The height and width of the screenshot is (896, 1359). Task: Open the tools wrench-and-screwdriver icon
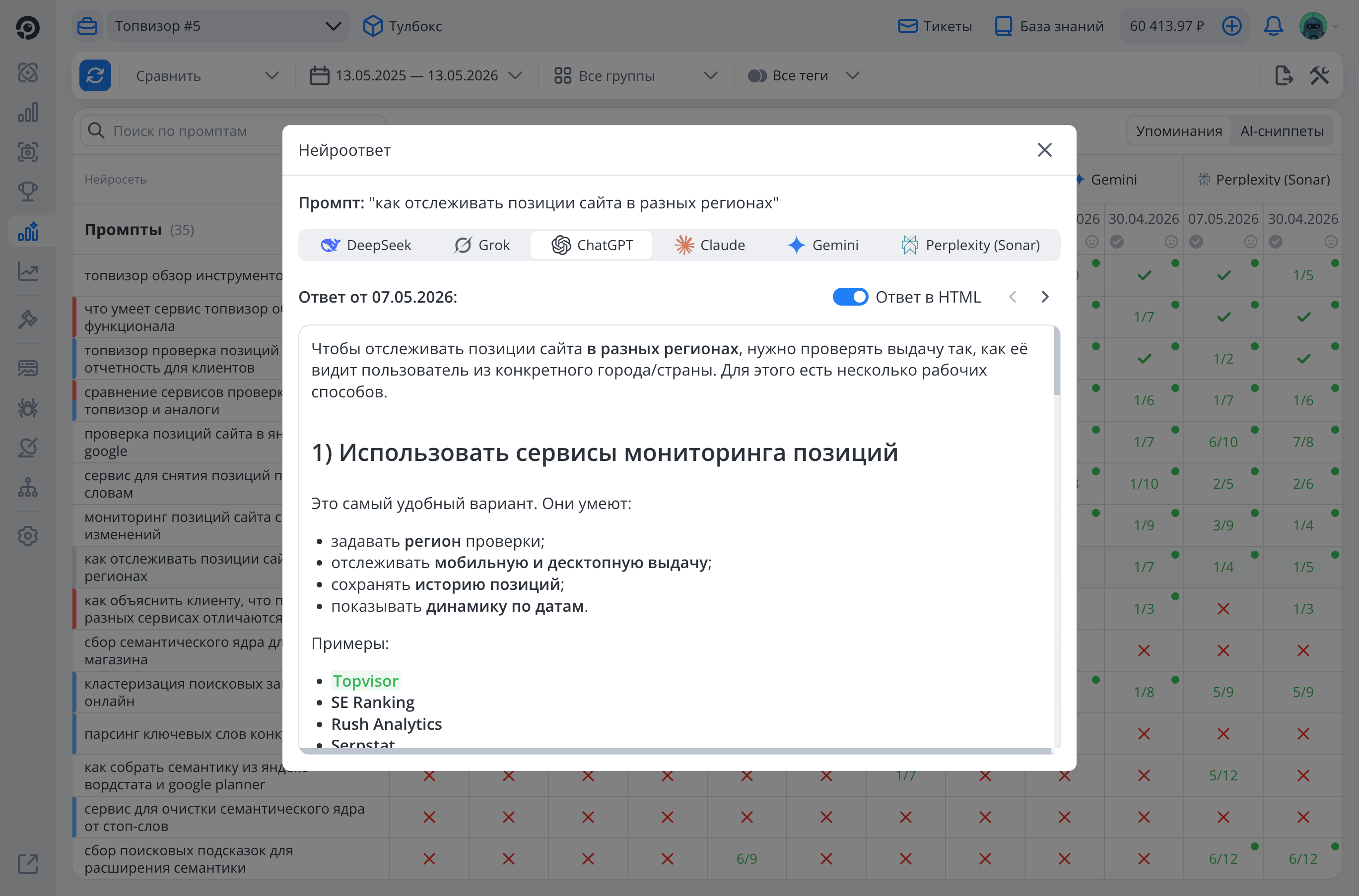coord(1319,75)
